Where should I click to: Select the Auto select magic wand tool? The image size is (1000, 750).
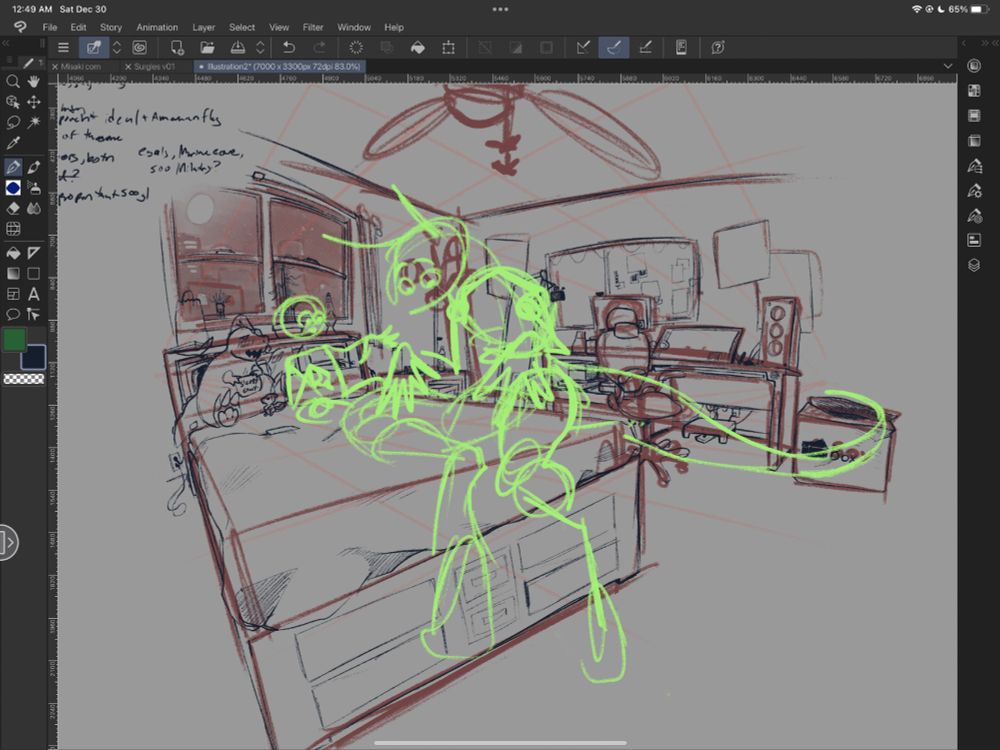[x=33, y=122]
